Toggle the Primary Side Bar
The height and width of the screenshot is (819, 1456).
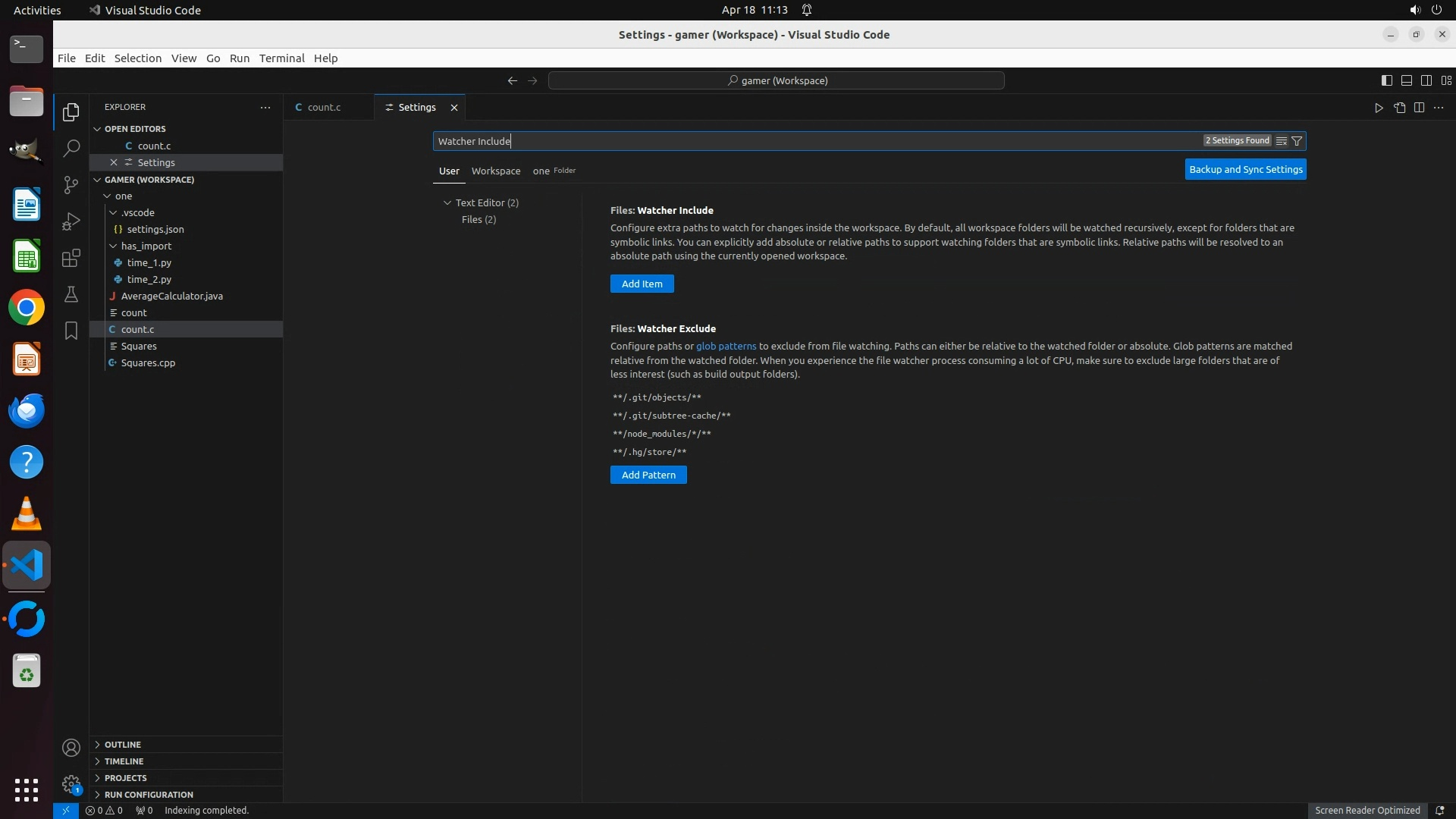click(x=1386, y=80)
